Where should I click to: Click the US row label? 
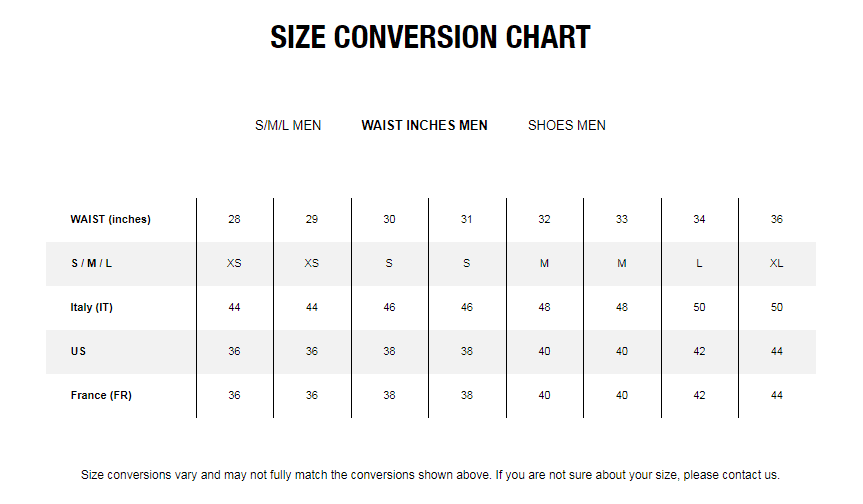pos(78,351)
